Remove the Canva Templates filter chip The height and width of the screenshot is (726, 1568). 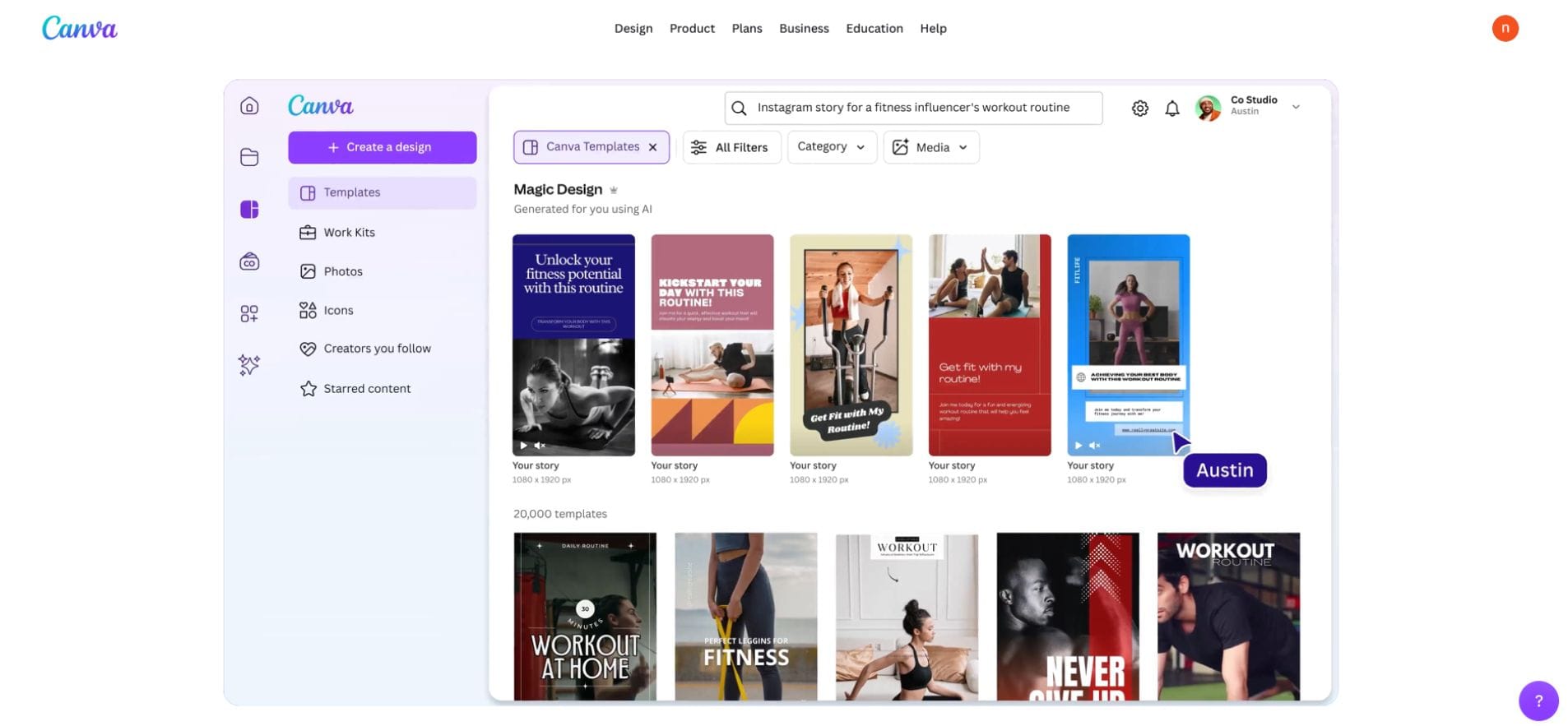pos(652,147)
